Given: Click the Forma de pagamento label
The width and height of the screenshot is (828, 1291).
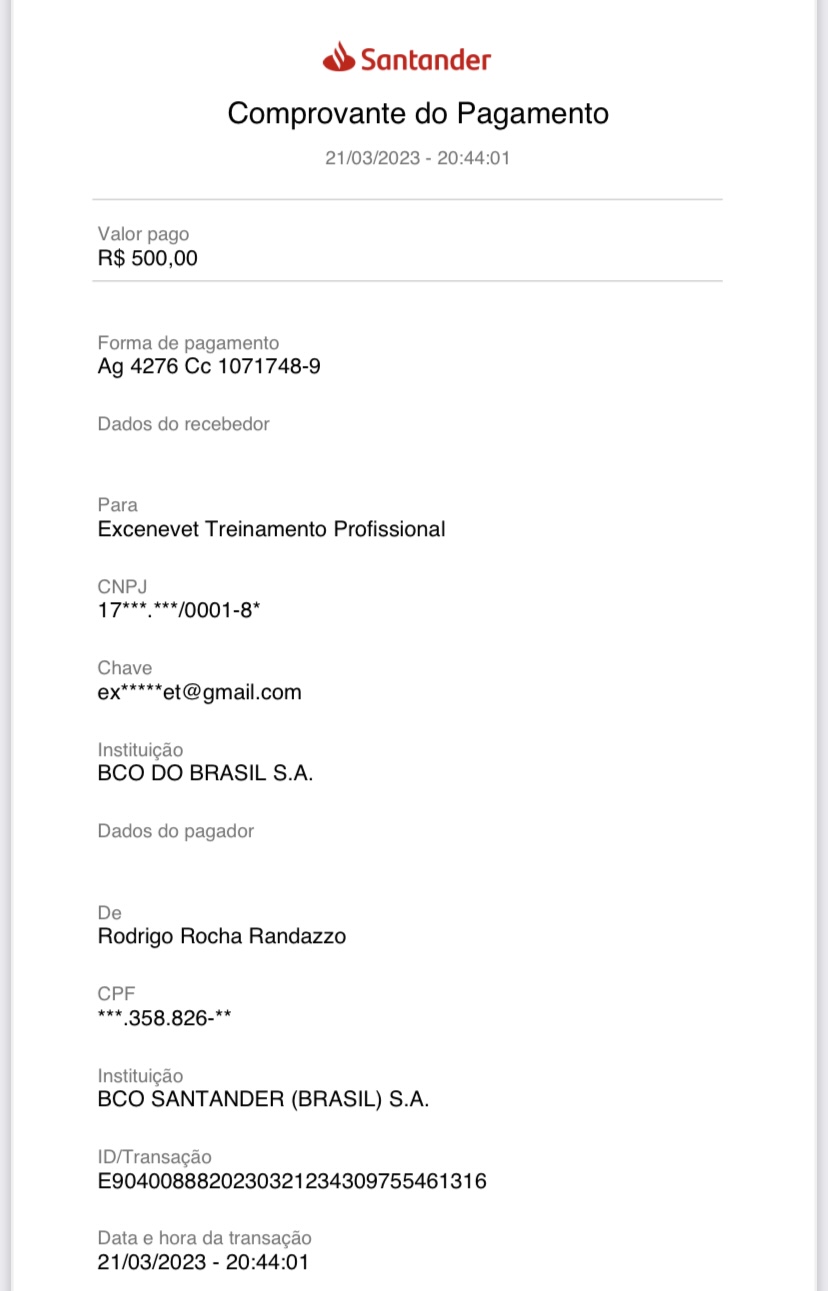Looking at the screenshot, I should (188, 343).
